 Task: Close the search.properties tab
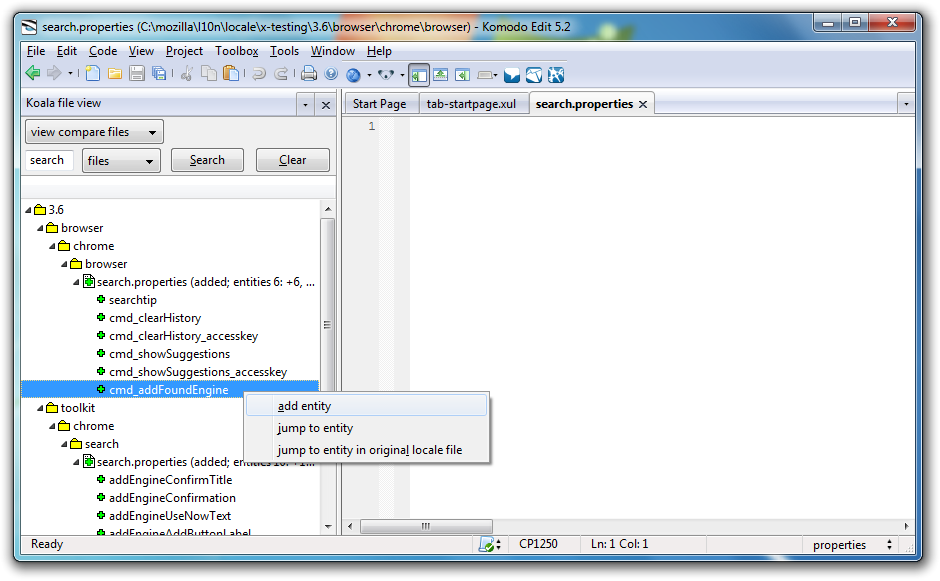[643, 104]
